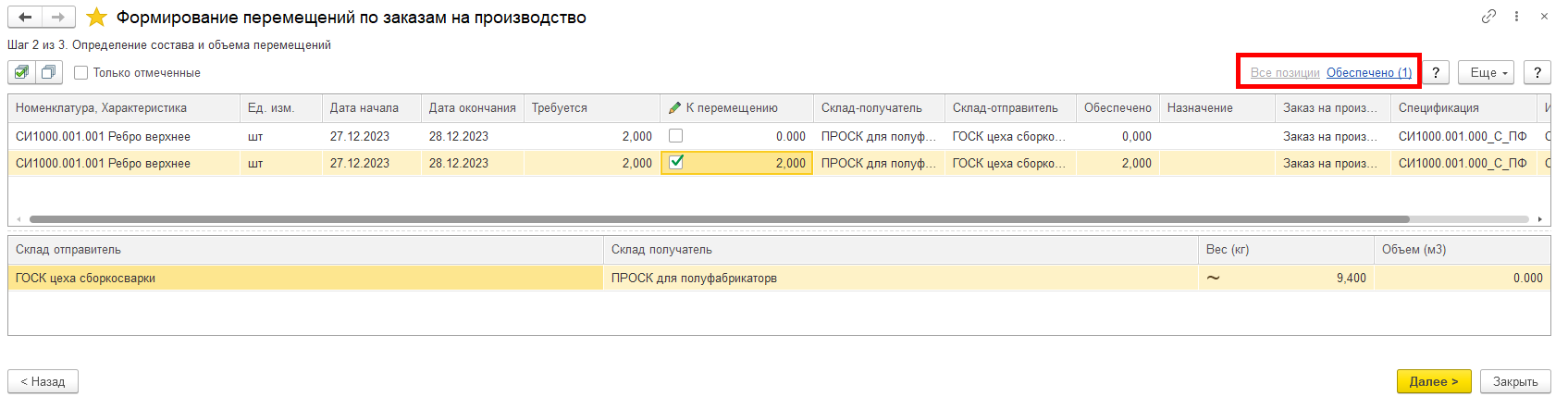Screen dimensions: 1568x409
Task: Proceed with the 'Далее >' button
Action: [1433, 381]
